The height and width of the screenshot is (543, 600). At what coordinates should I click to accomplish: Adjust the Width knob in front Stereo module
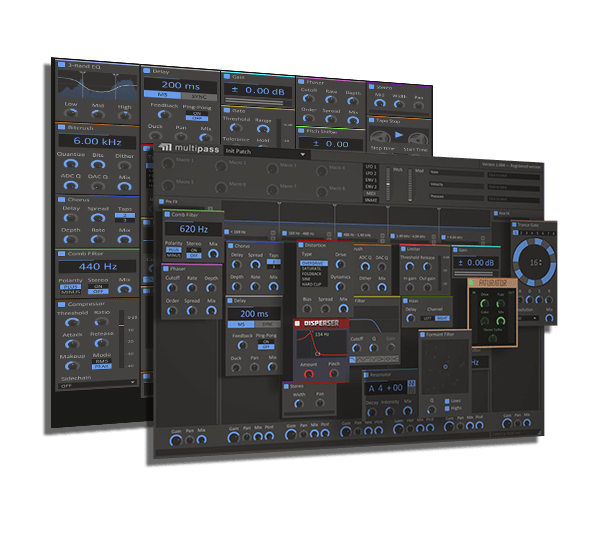pyautogui.click(x=298, y=403)
